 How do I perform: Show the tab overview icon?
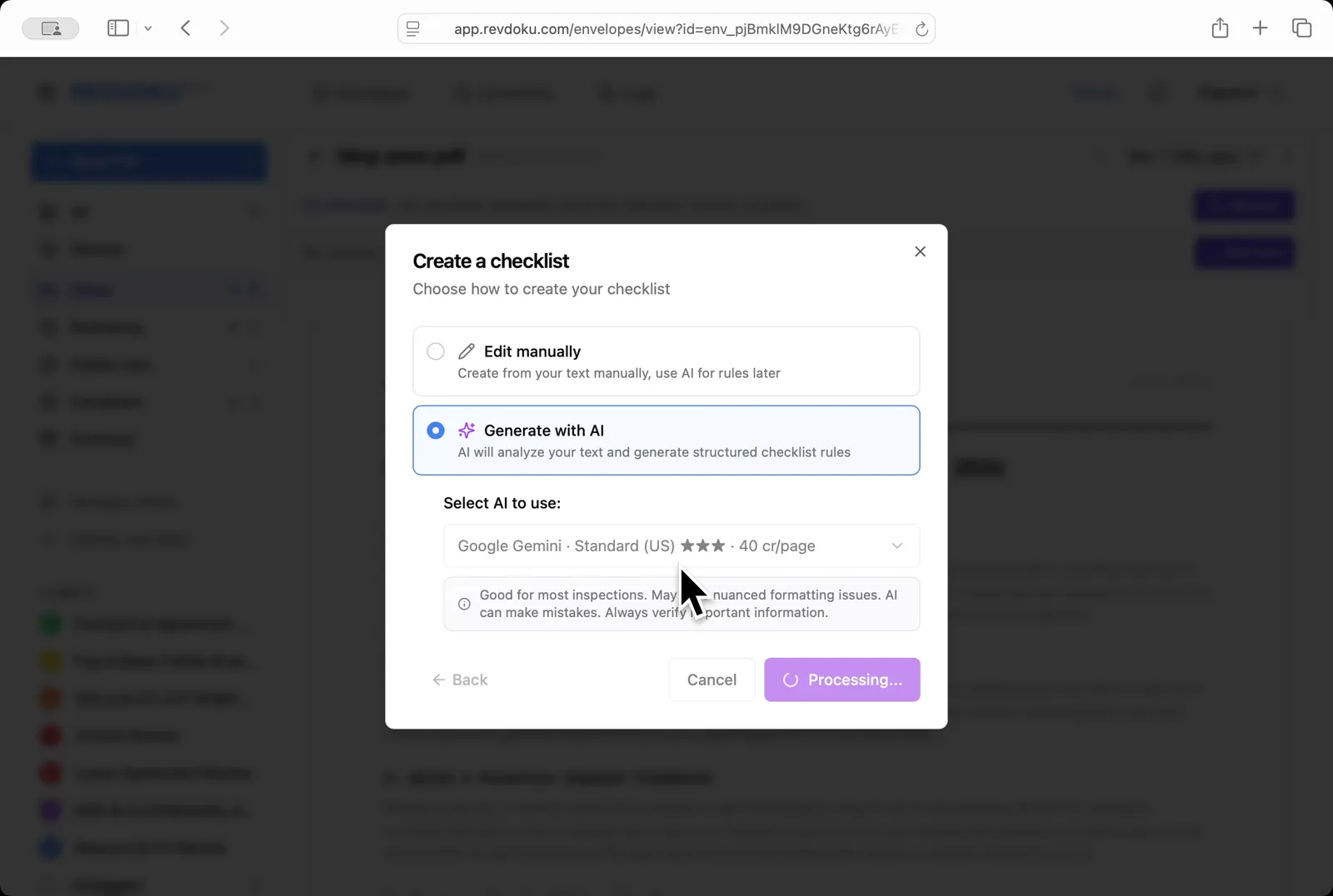tap(1301, 27)
